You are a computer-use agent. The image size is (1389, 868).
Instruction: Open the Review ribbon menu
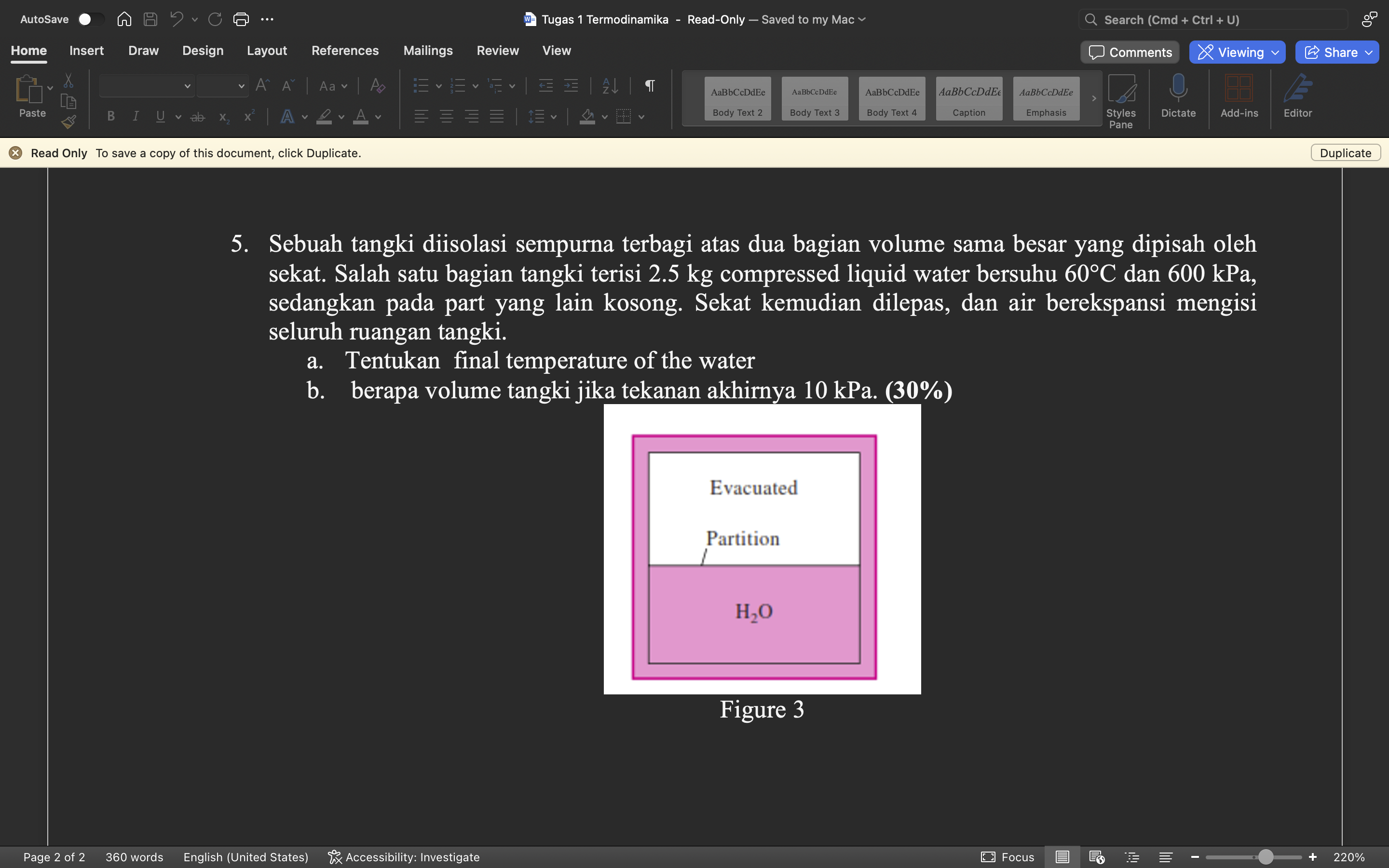coord(497,50)
